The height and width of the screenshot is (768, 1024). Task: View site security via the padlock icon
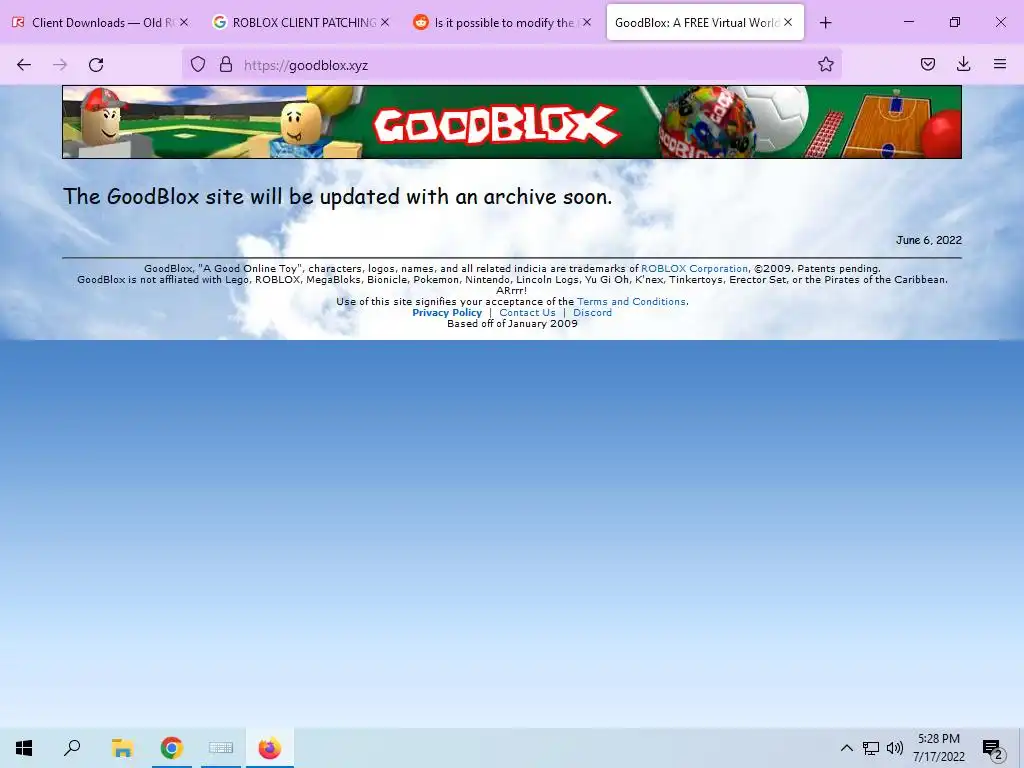226,64
